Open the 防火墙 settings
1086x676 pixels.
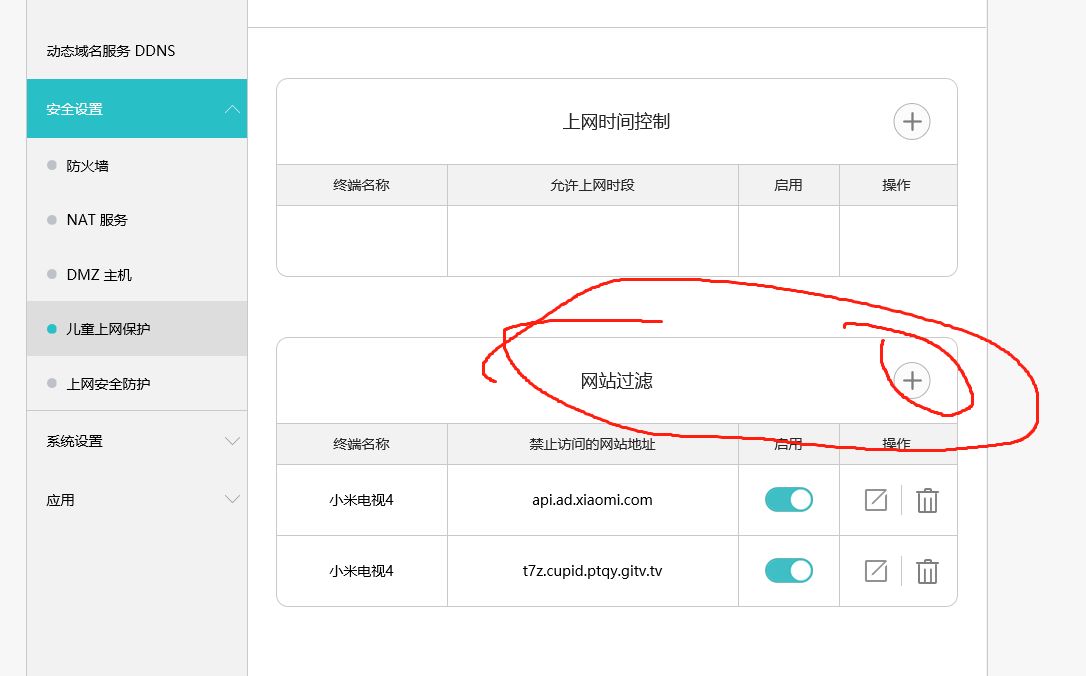pos(87,166)
